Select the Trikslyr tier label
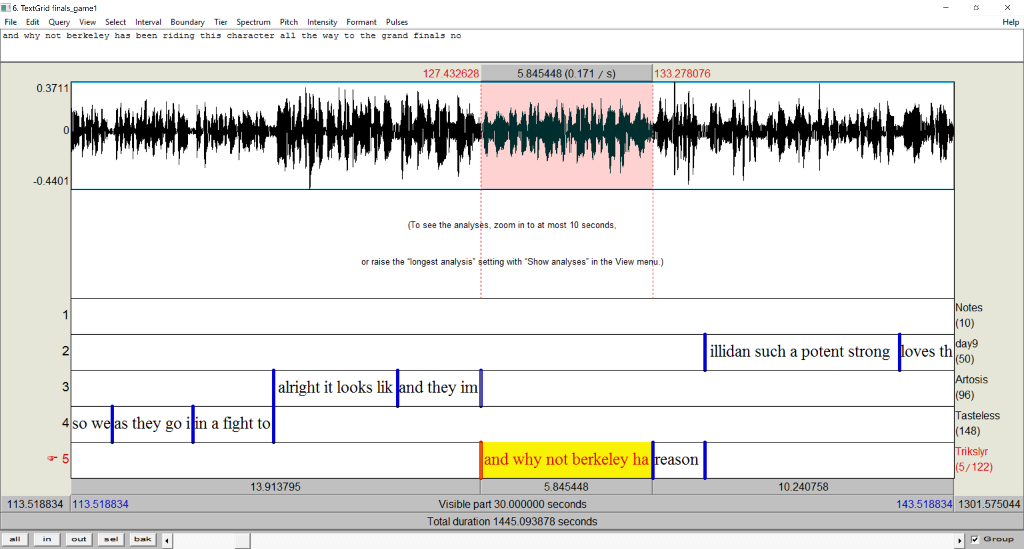 pos(974,459)
